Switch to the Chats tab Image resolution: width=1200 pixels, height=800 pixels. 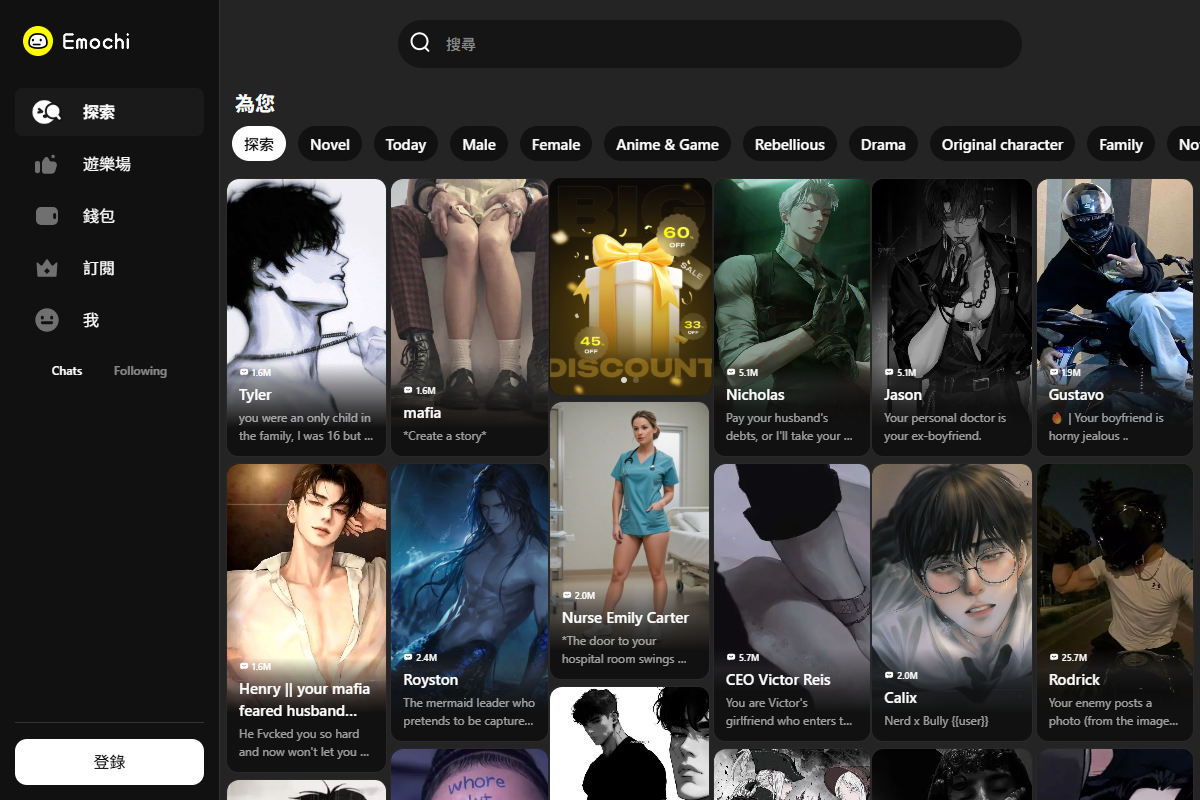click(x=67, y=371)
